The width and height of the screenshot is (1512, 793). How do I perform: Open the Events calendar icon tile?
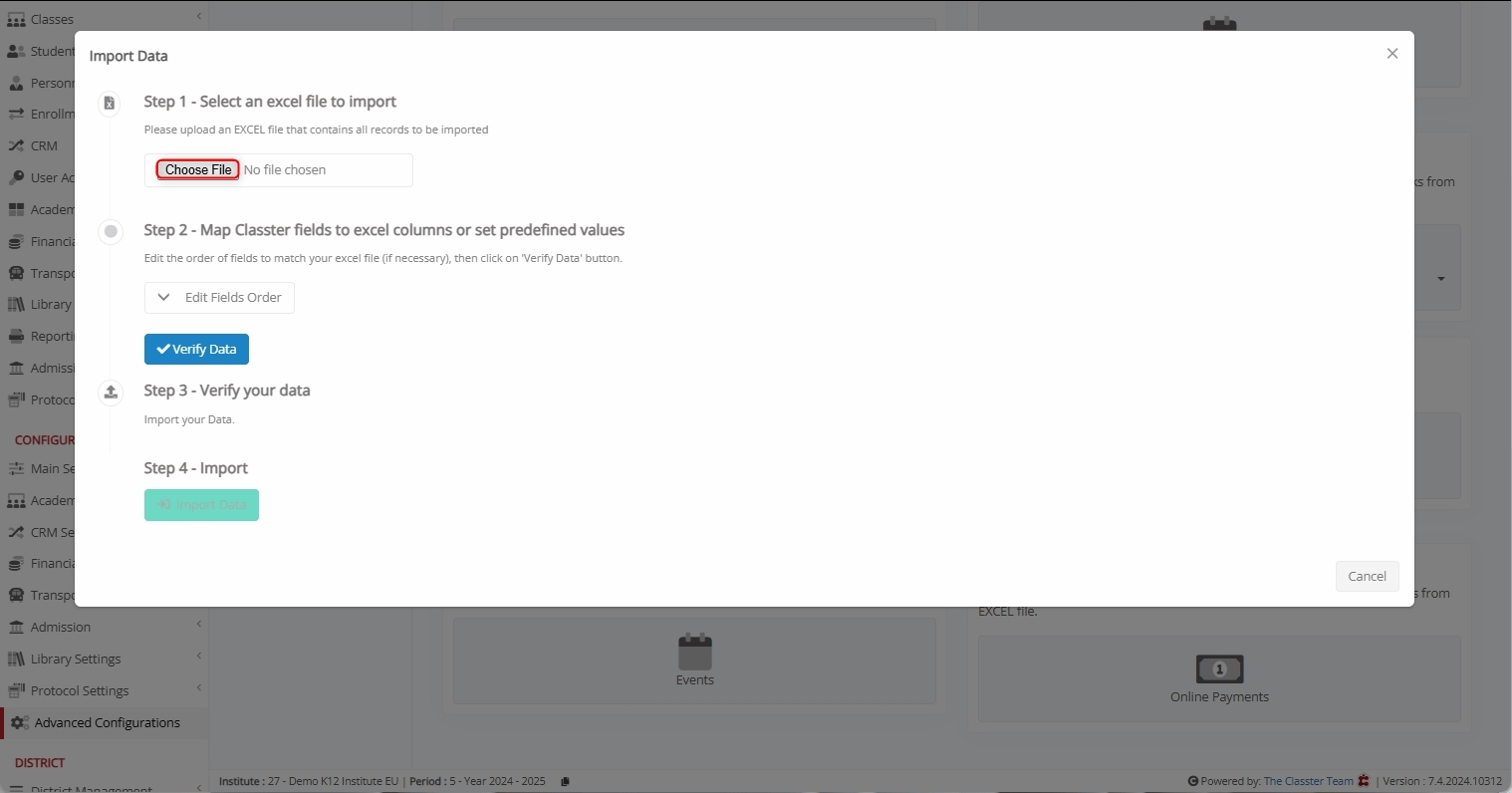pyautogui.click(x=694, y=653)
